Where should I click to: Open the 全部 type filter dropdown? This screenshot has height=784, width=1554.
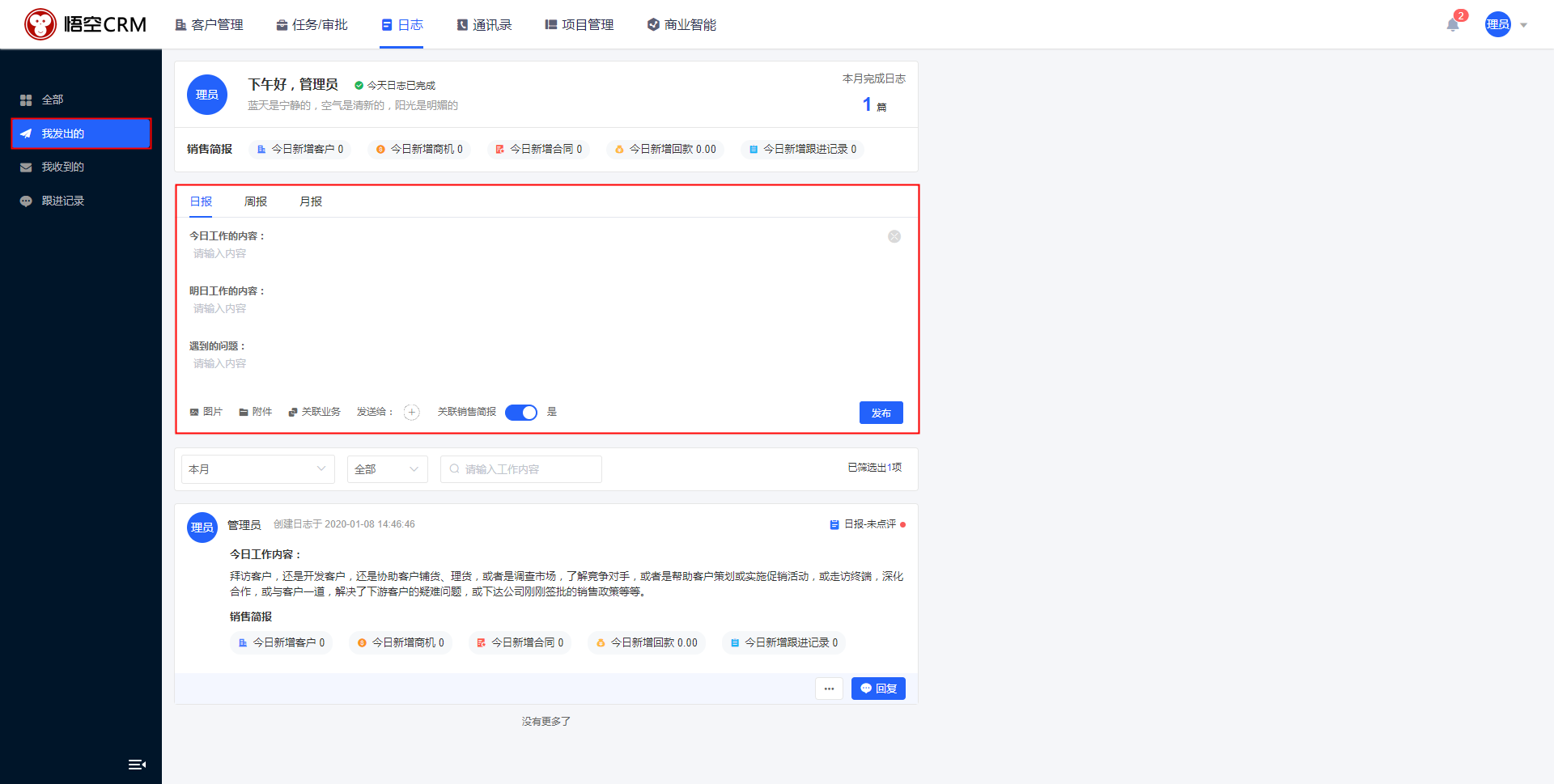(x=387, y=469)
